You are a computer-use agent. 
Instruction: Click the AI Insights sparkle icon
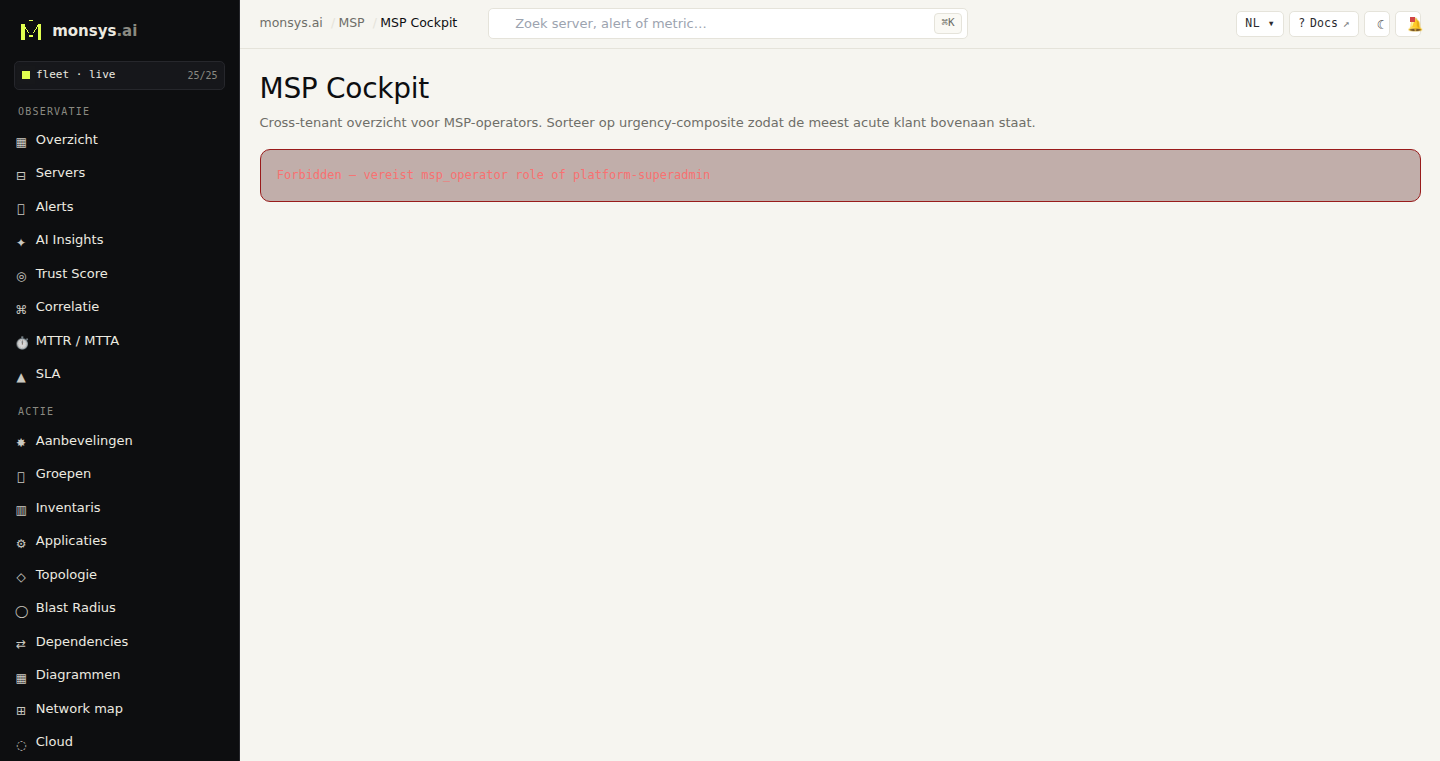(22, 241)
